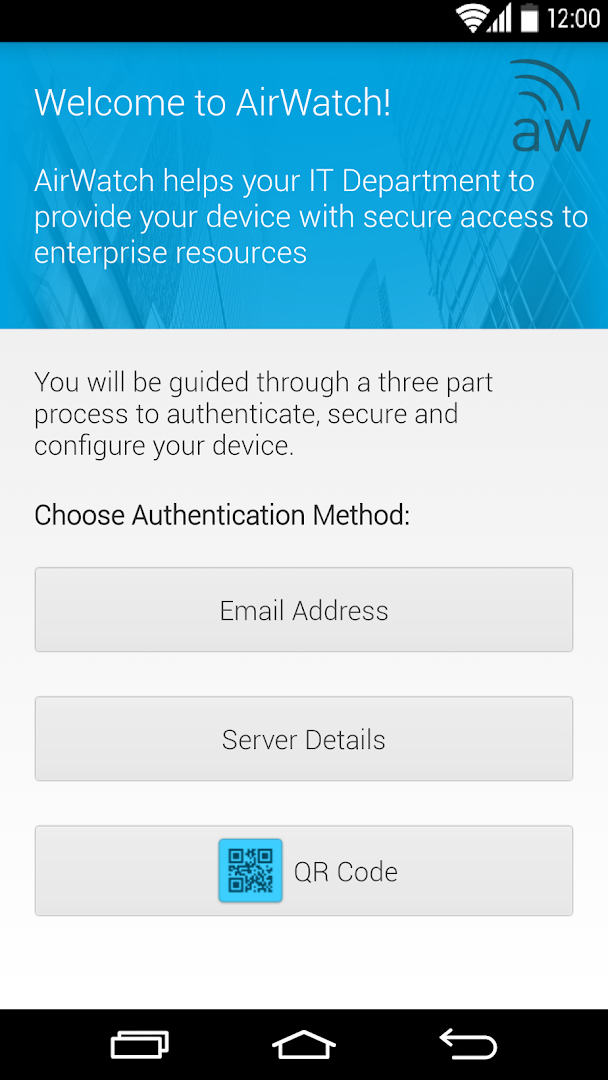Tap the Wi-Fi status icon
The image size is (608, 1080).
(x=473, y=19)
